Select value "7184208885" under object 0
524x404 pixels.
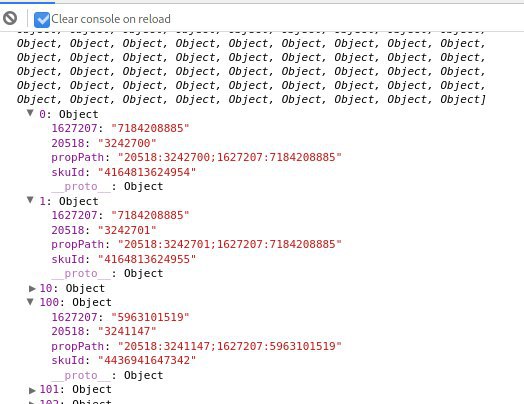coord(150,128)
